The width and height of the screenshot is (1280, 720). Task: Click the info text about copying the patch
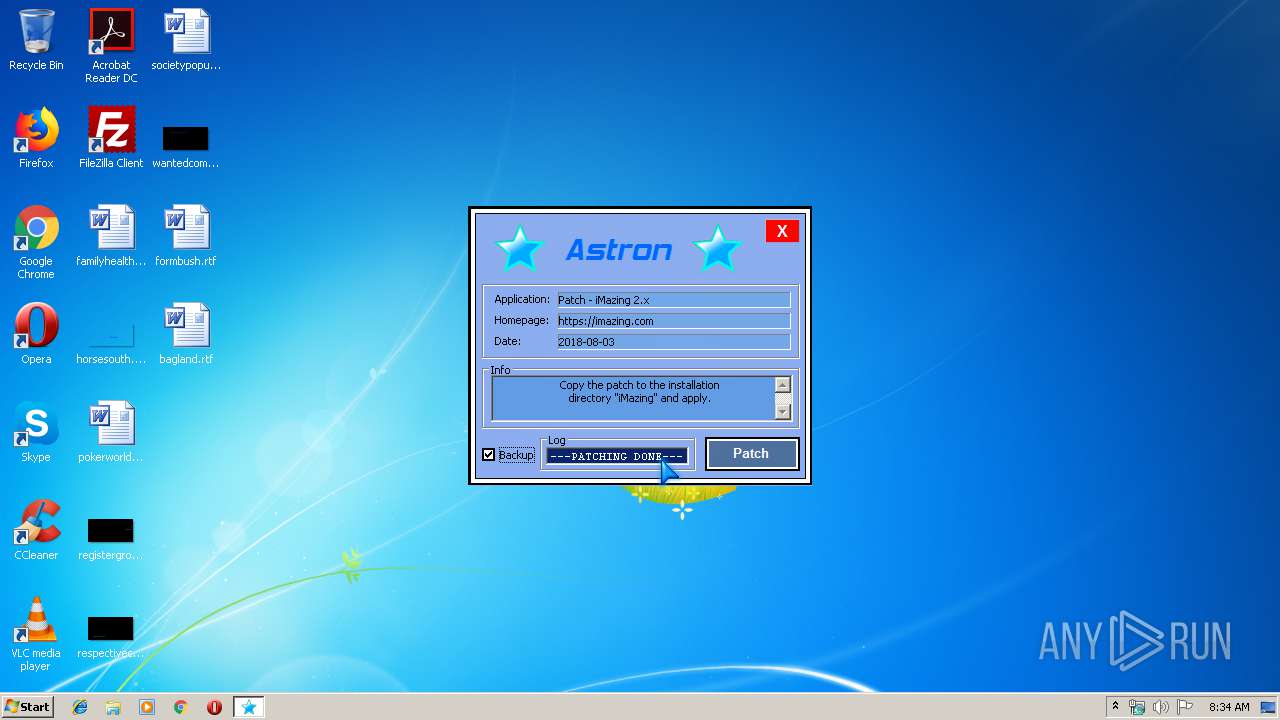tap(639, 392)
